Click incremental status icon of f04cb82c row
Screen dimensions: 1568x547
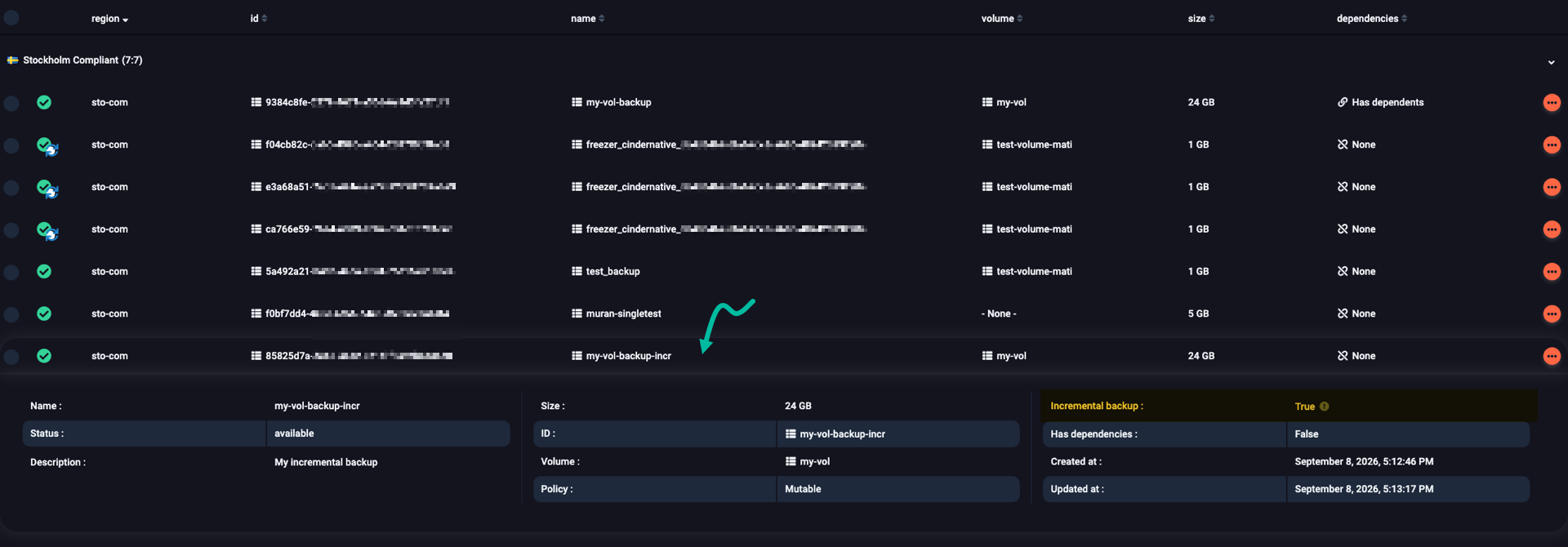click(47, 146)
